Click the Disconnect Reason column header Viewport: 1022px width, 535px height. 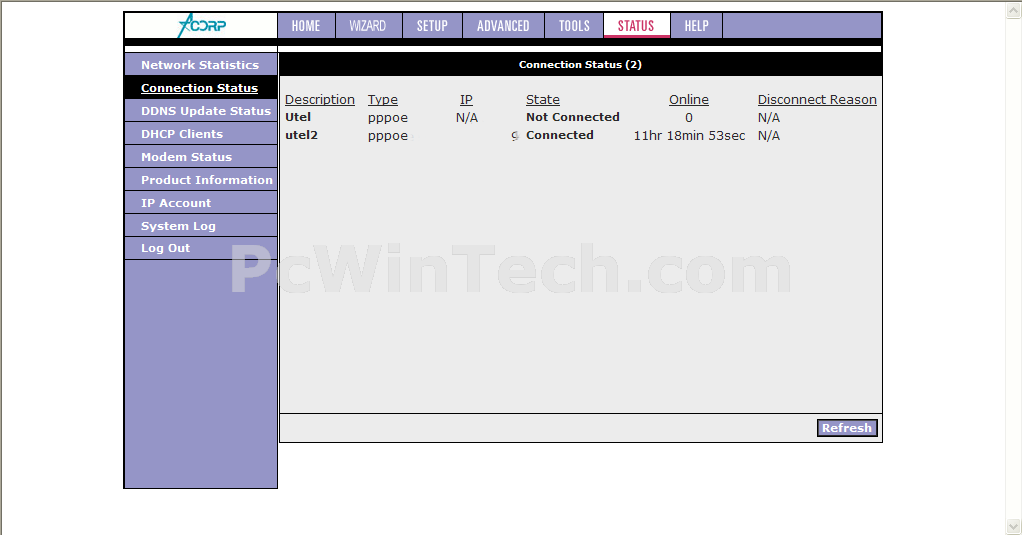click(817, 100)
